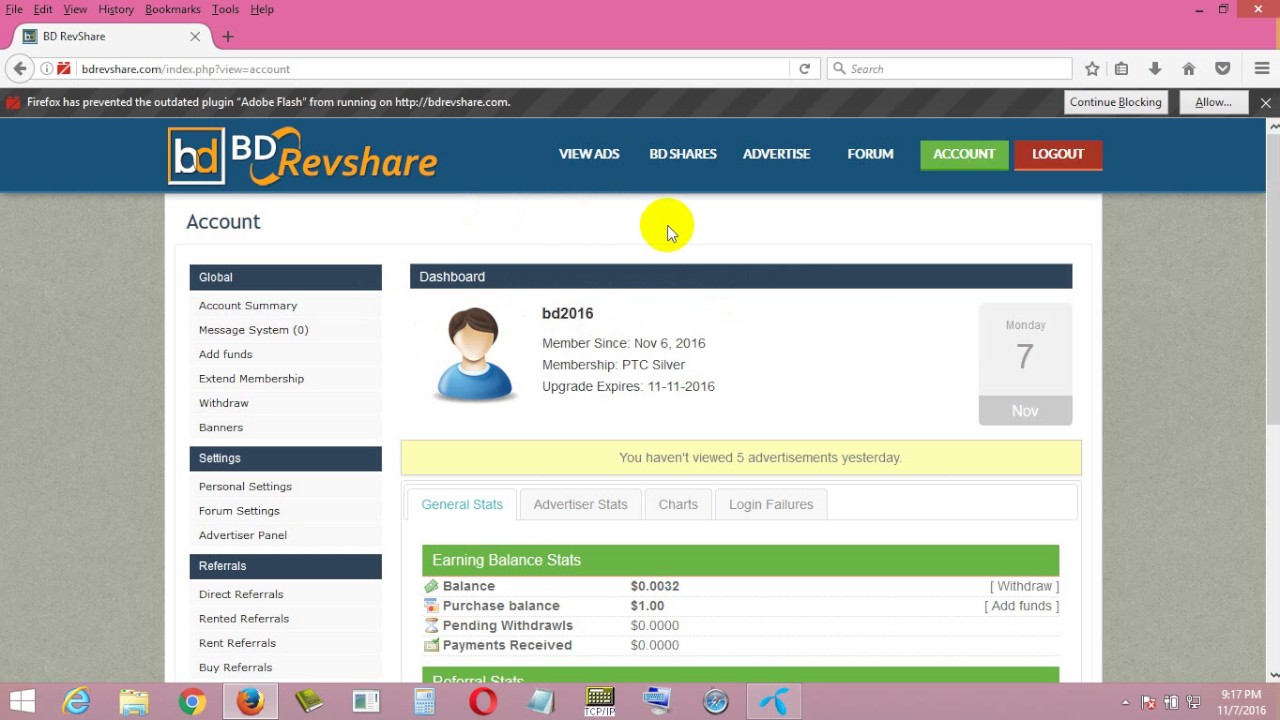Open the File menu
The width and height of the screenshot is (1280, 720).
pos(14,9)
